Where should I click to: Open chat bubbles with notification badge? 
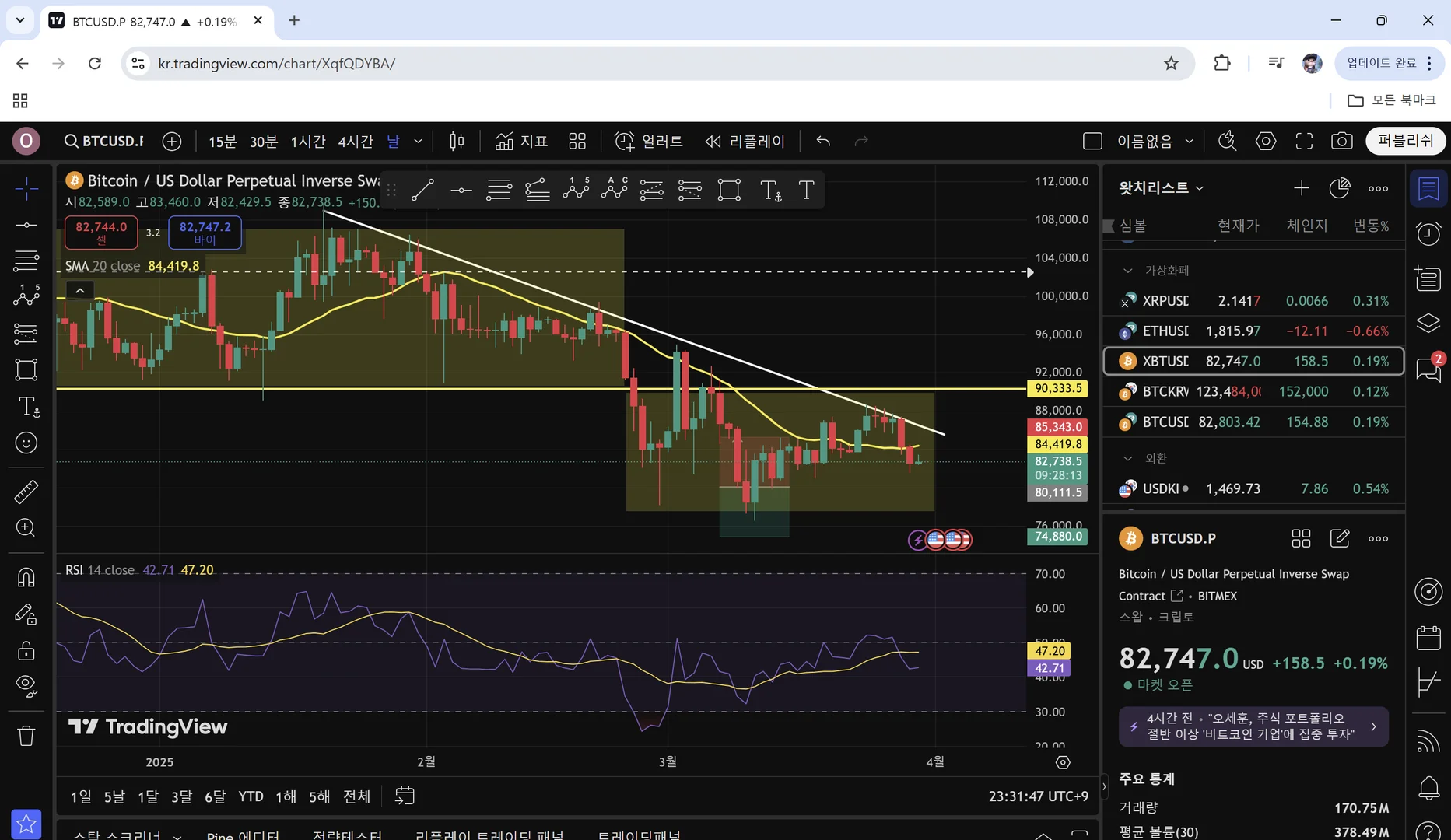[x=1428, y=369]
